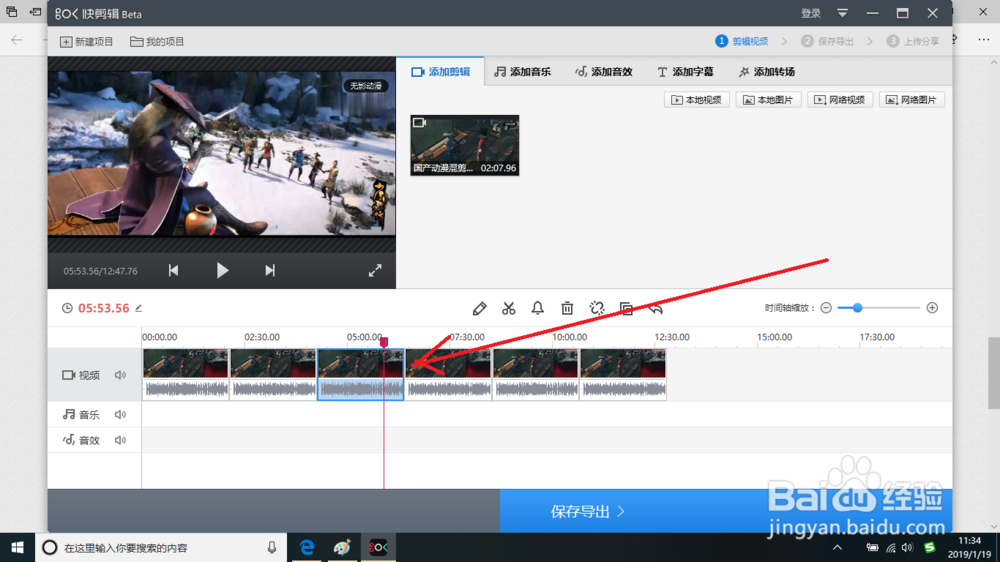
Task: Go to step 3 上传分享
Action: (913, 41)
